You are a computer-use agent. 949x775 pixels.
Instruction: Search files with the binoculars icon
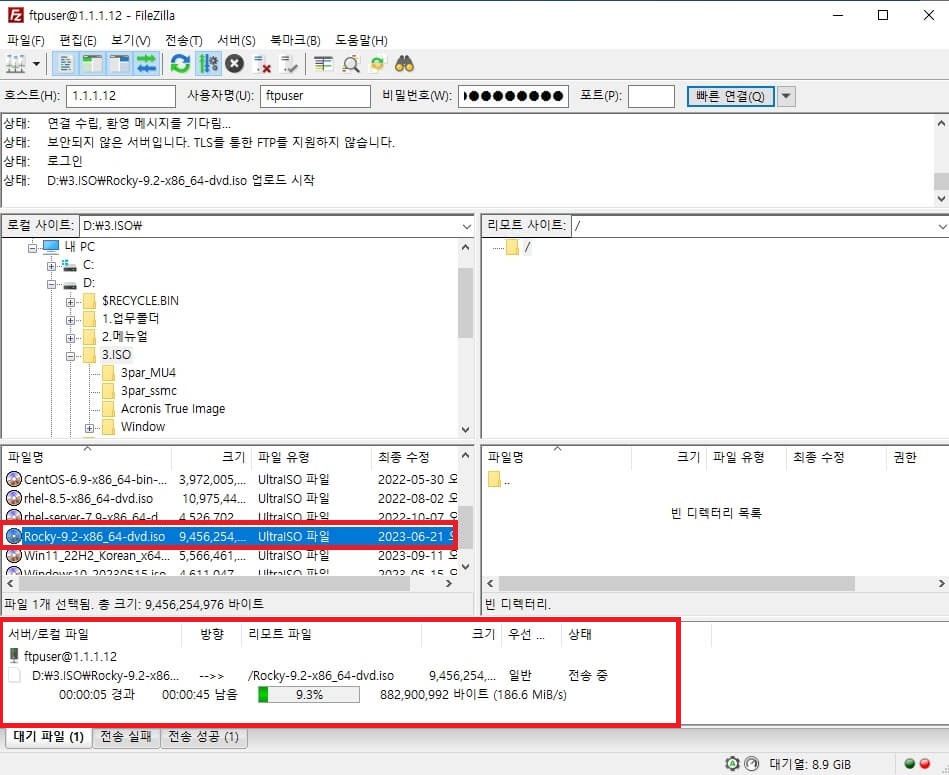point(404,64)
